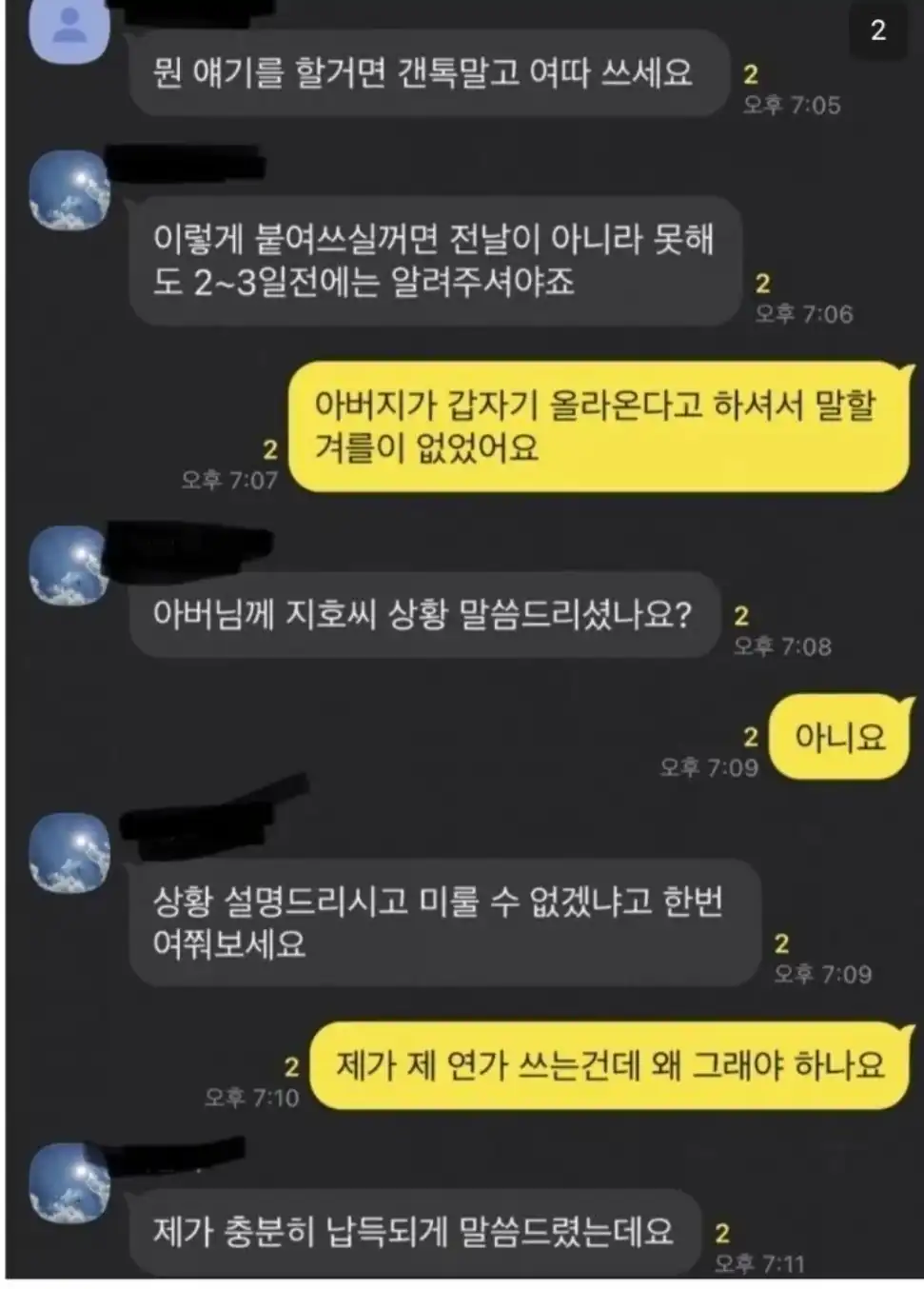Image resolution: width=924 pixels, height=1289 pixels.
Task: Select the gray message about 갠톡말고 여따 쓰세요
Action: click(x=428, y=73)
